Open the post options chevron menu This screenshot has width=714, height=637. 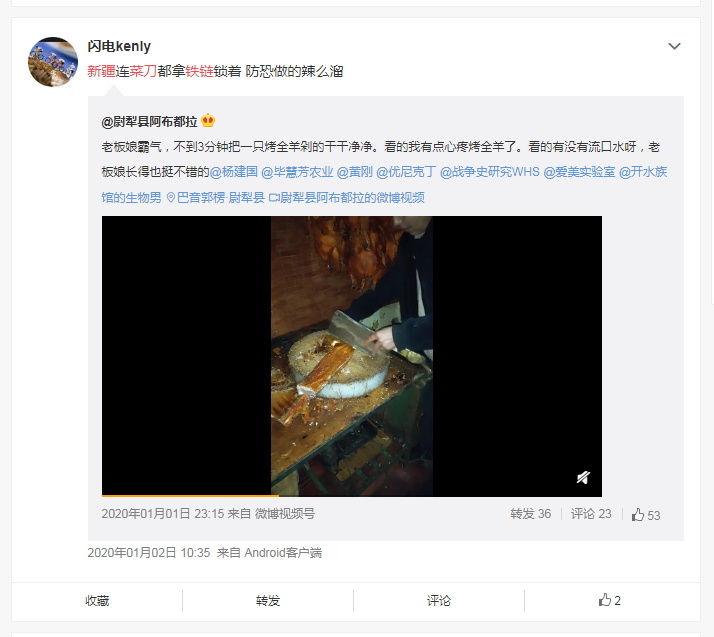(x=674, y=46)
